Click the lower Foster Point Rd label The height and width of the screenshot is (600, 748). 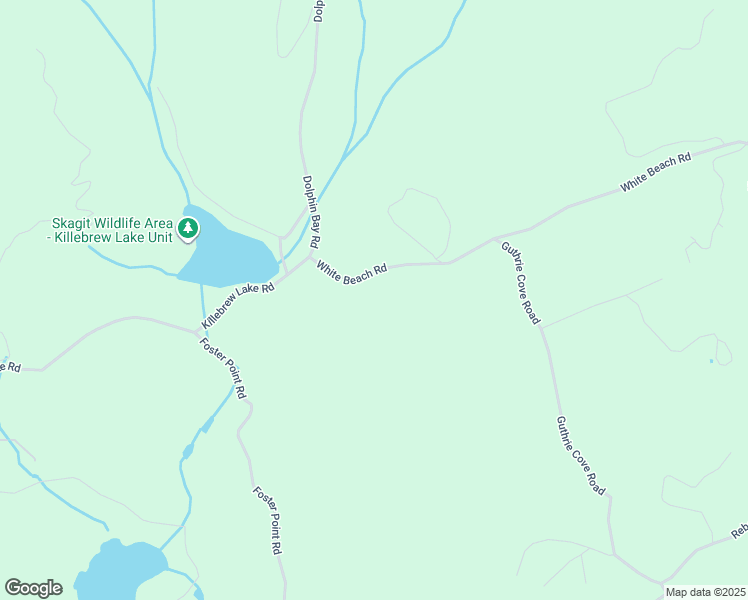coord(268,520)
